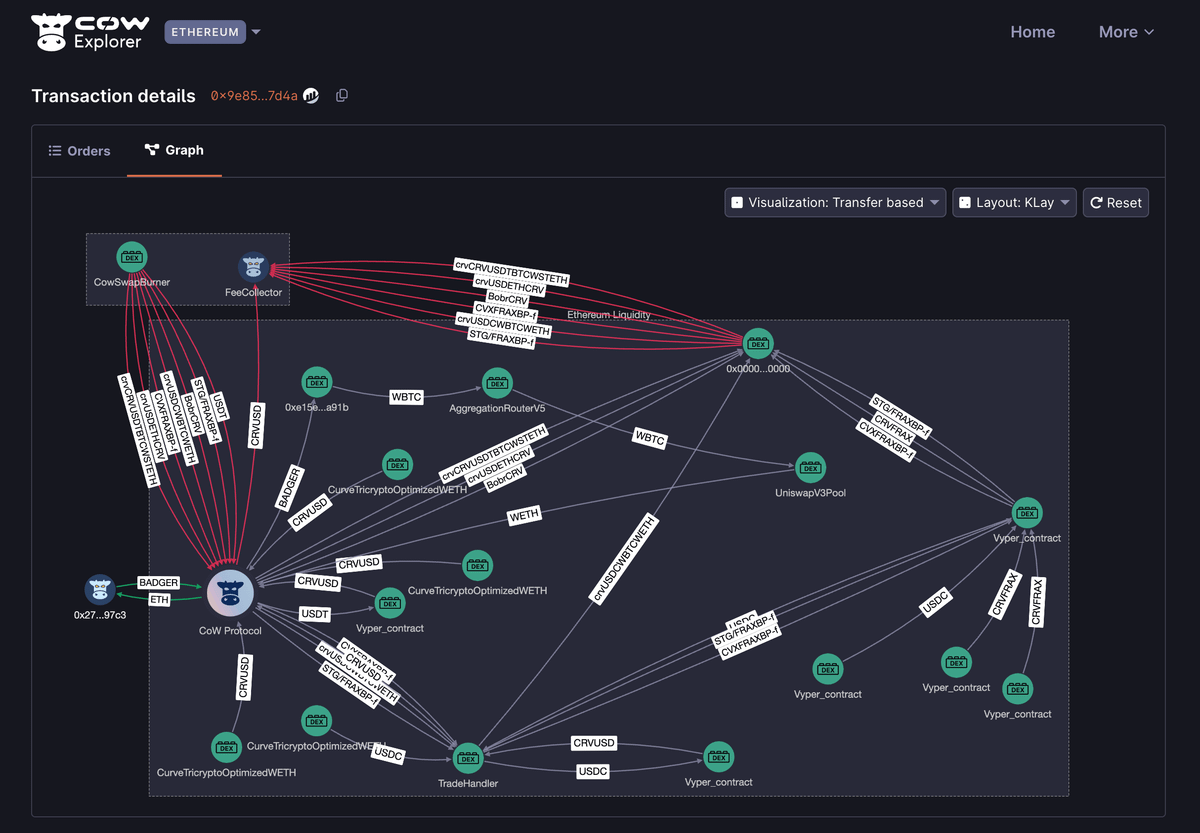This screenshot has height=833, width=1200.
Task: Click the 0x27...97c3 trader node
Action: (100, 590)
